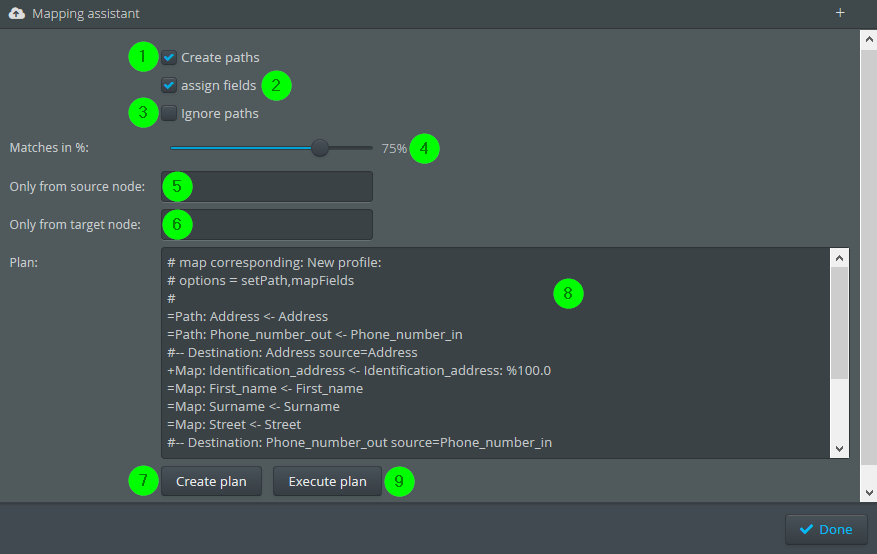Image resolution: width=877 pixels, height=554 pixels.
Task: Click the plus icon in the title bar
Action: (x=840, y=13)
